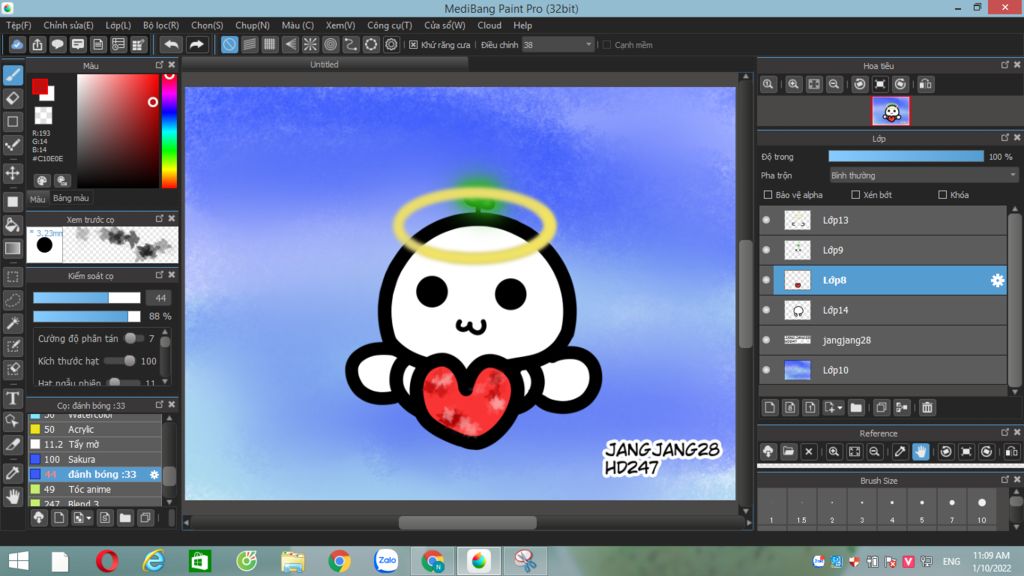Zoom in on the Hoa tiêu navigator
1024x576 pixels.
(x=793, y=84)
